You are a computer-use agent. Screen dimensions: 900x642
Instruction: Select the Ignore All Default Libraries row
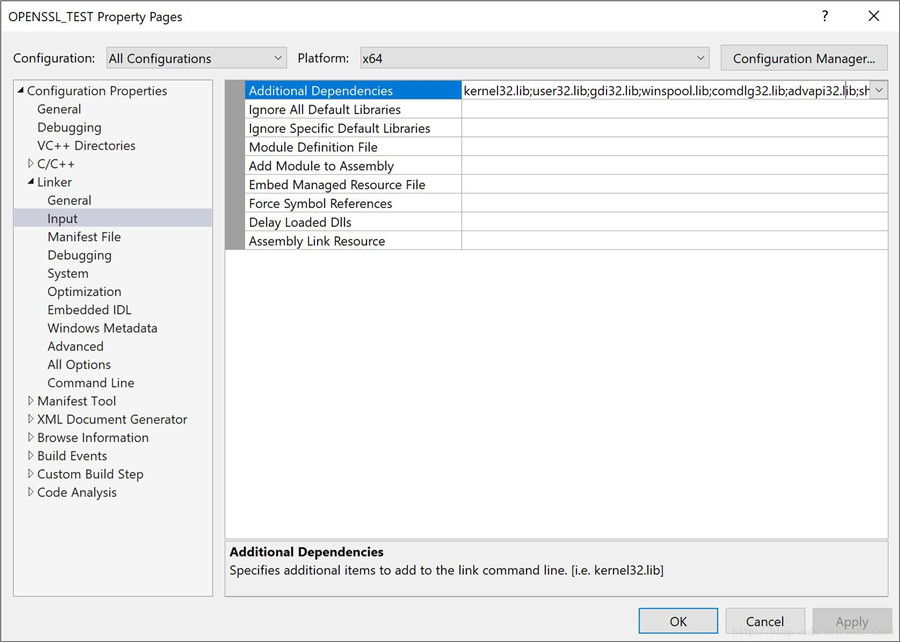pyautogui.click(x=353, y=109)
